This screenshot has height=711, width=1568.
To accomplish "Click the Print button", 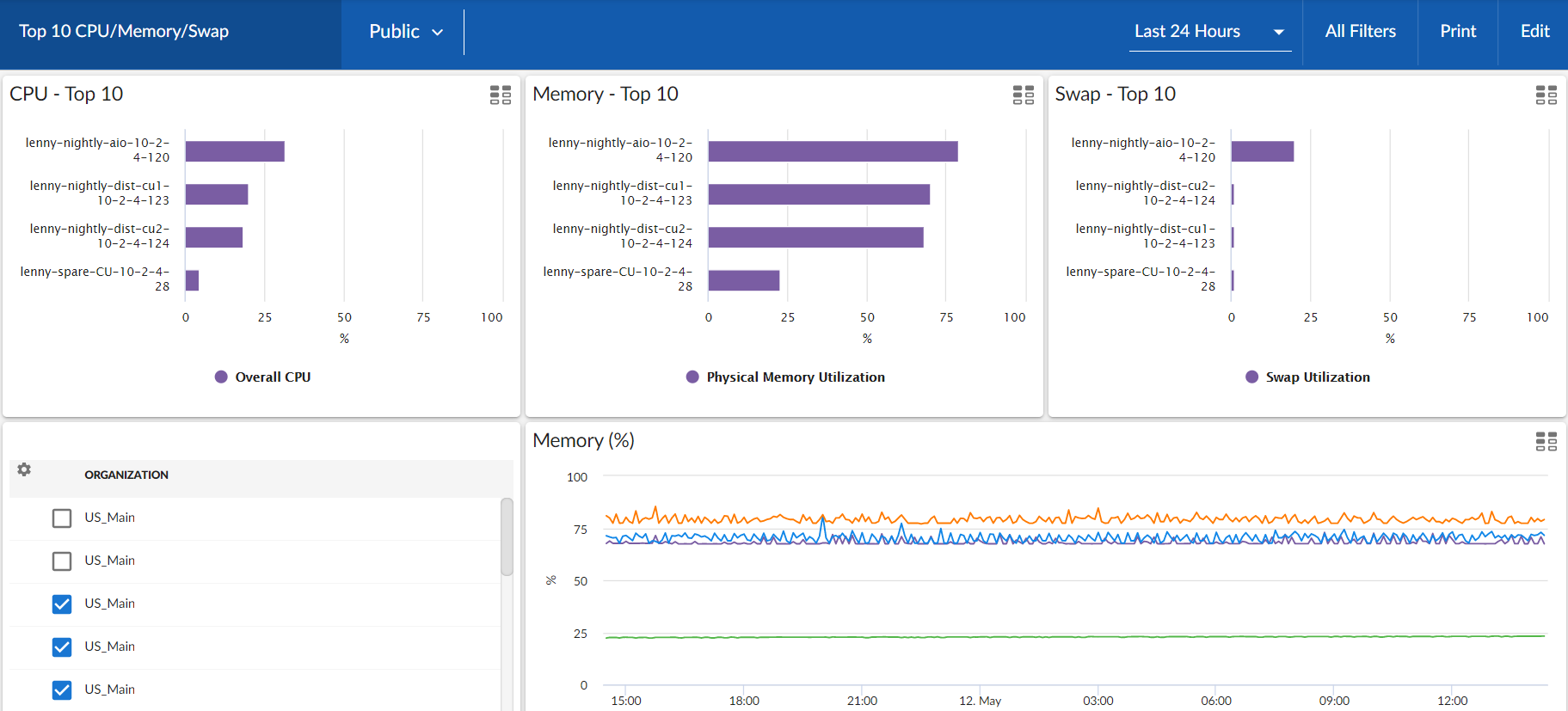I will coord(1458,32).
